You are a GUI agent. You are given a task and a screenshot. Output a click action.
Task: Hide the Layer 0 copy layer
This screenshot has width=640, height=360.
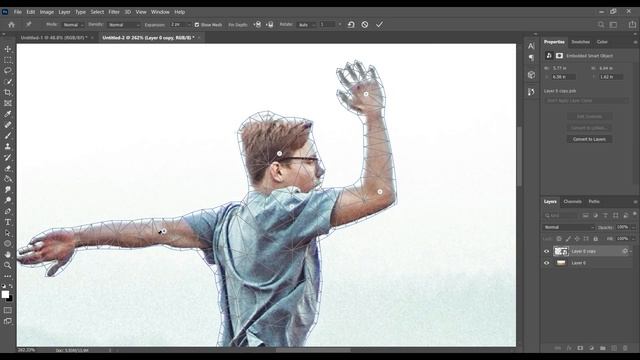547,251
